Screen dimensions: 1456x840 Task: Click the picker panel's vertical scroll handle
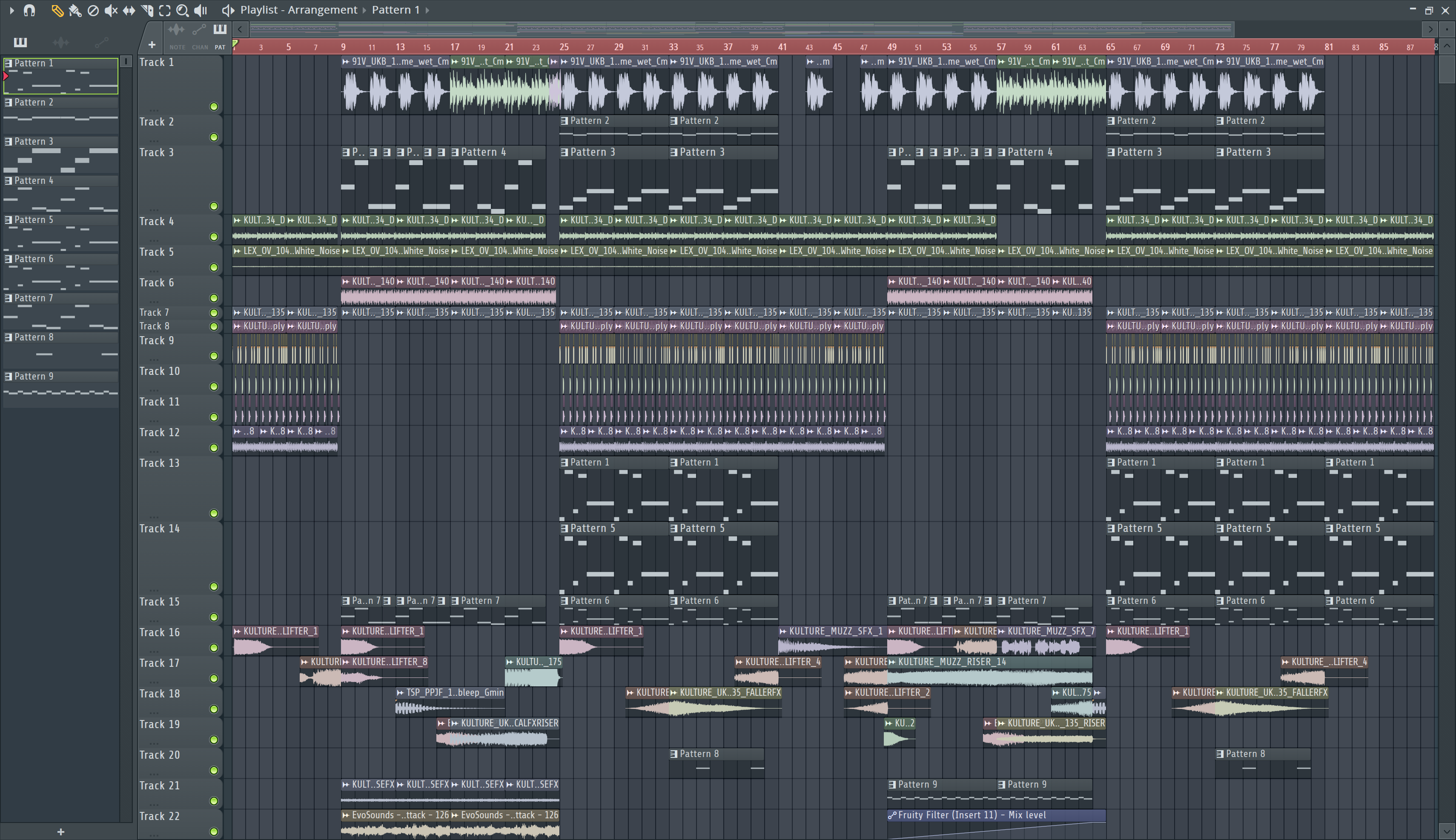(126, 61)
